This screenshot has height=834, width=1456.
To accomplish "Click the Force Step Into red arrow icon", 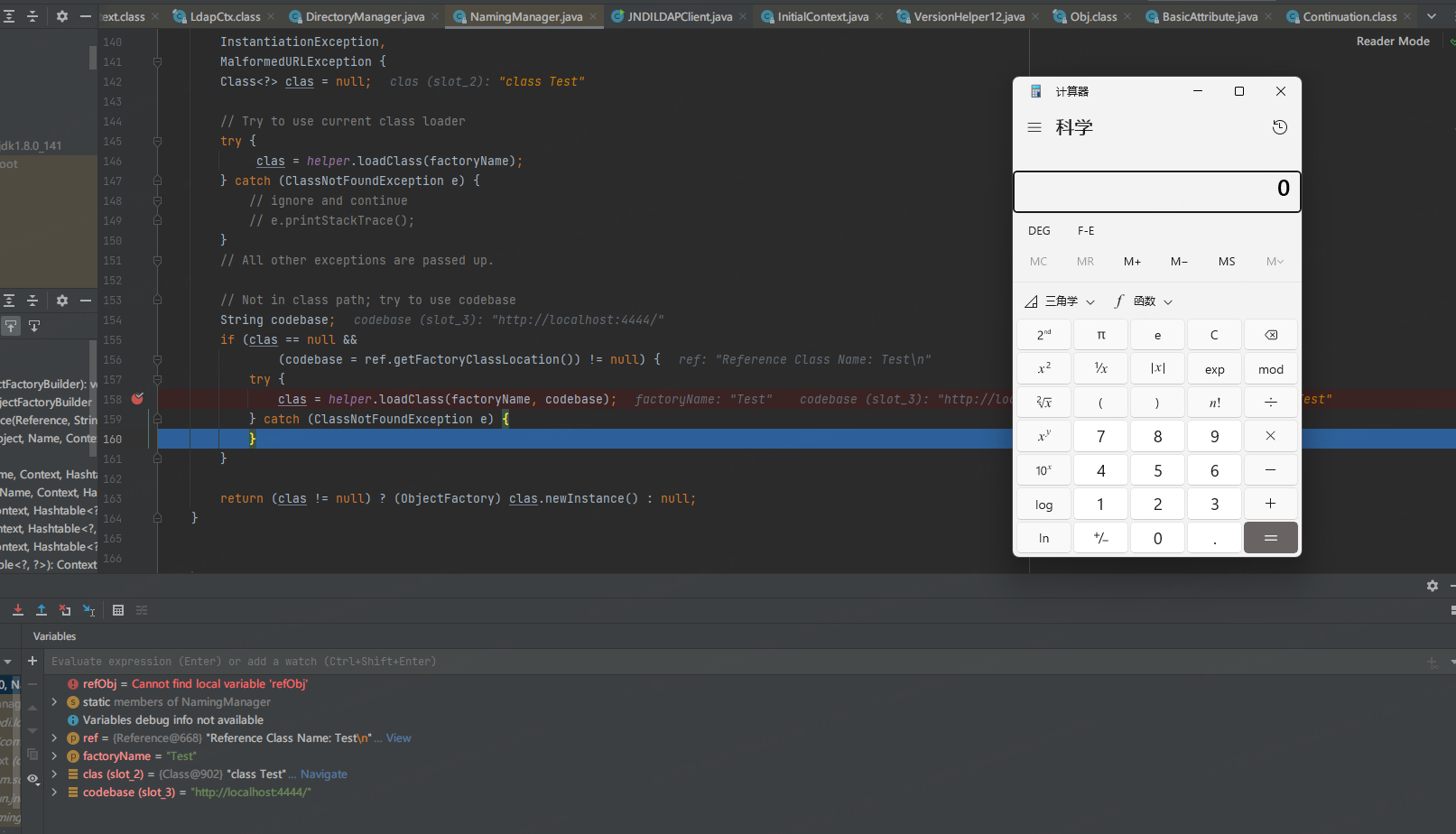I will 17,610.
